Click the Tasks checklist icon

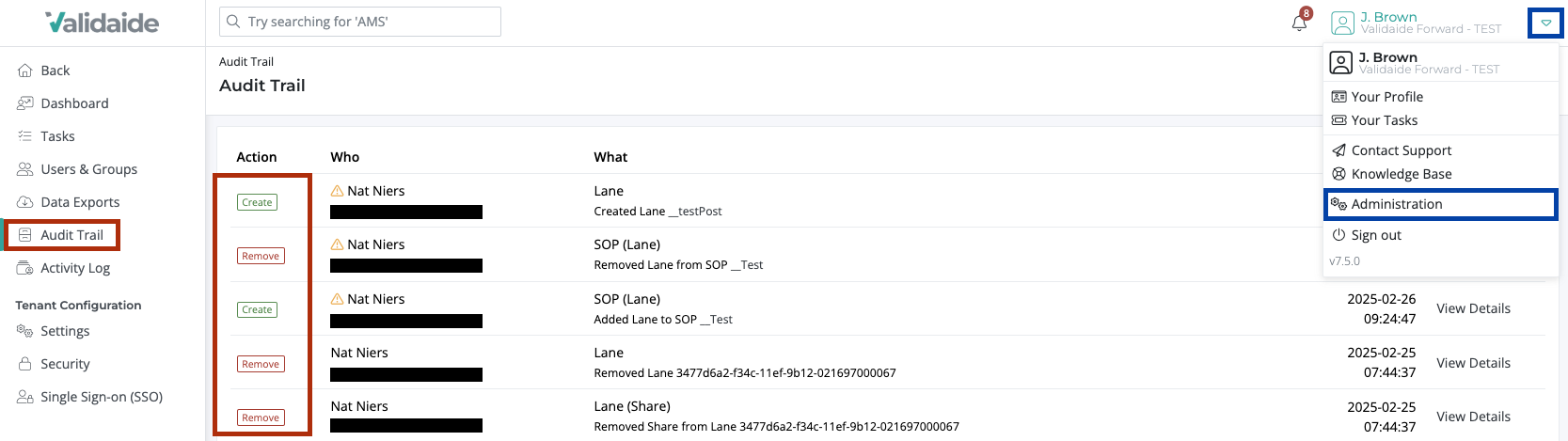pos(25,136)
